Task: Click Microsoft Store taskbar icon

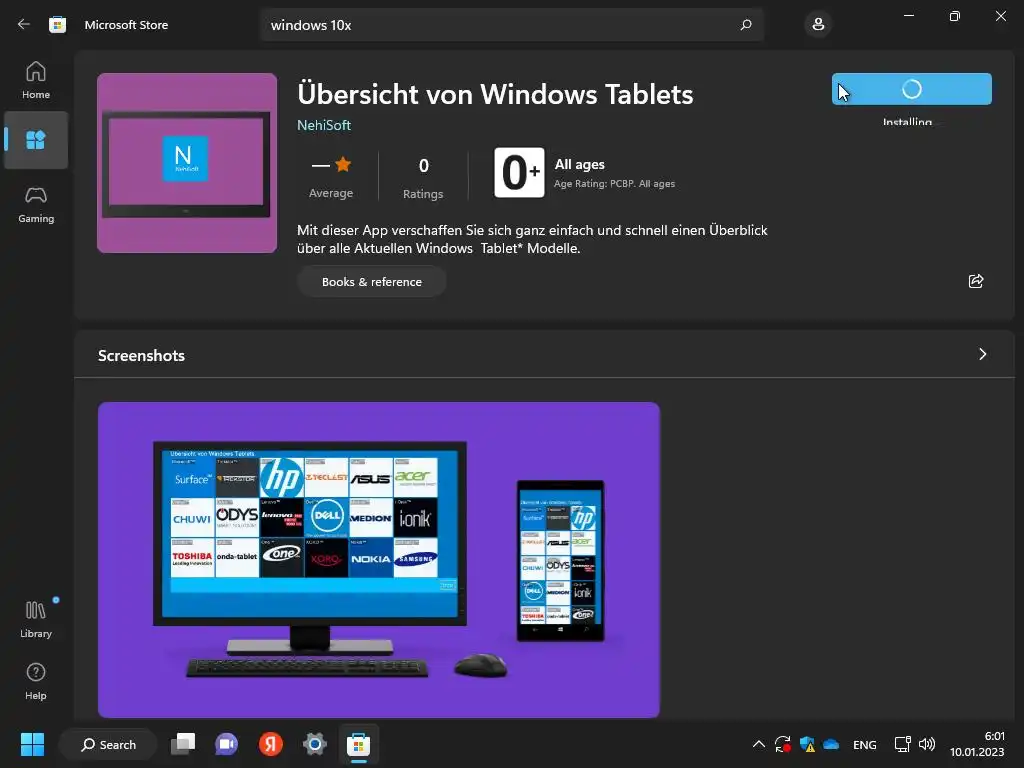Action: point(359,744)
